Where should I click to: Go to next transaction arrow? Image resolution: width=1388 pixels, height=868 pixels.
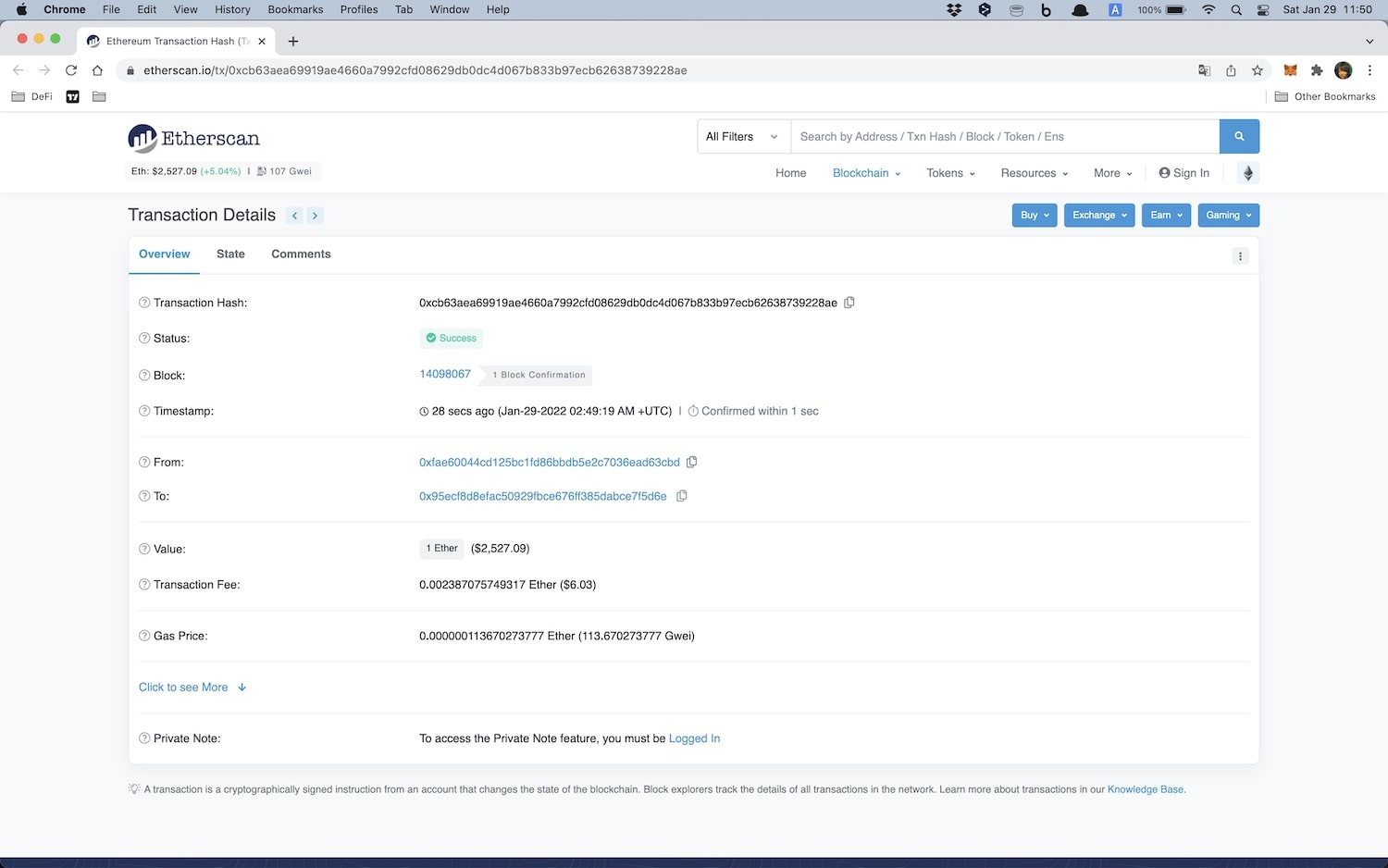click(315, 216)
